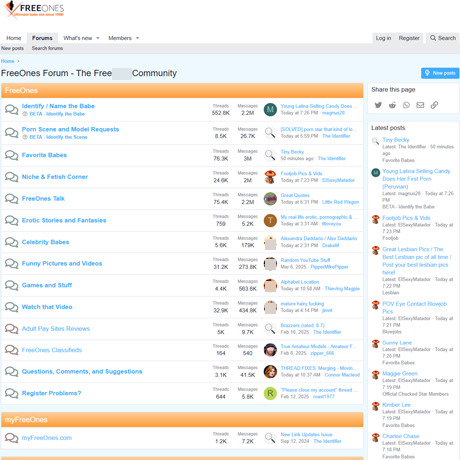Open New posts in sub-navigation
This screenshot has height=460, width=460.
pyautogui.click(x=12, y=48)
